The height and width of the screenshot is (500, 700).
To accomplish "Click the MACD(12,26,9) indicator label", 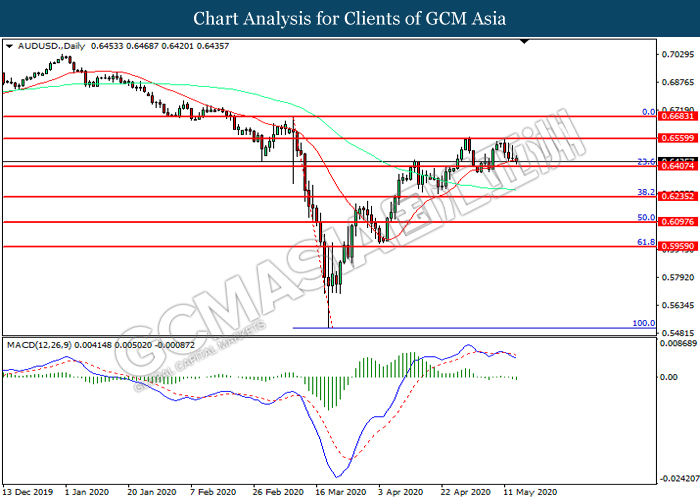I will [x=38, y=344].
